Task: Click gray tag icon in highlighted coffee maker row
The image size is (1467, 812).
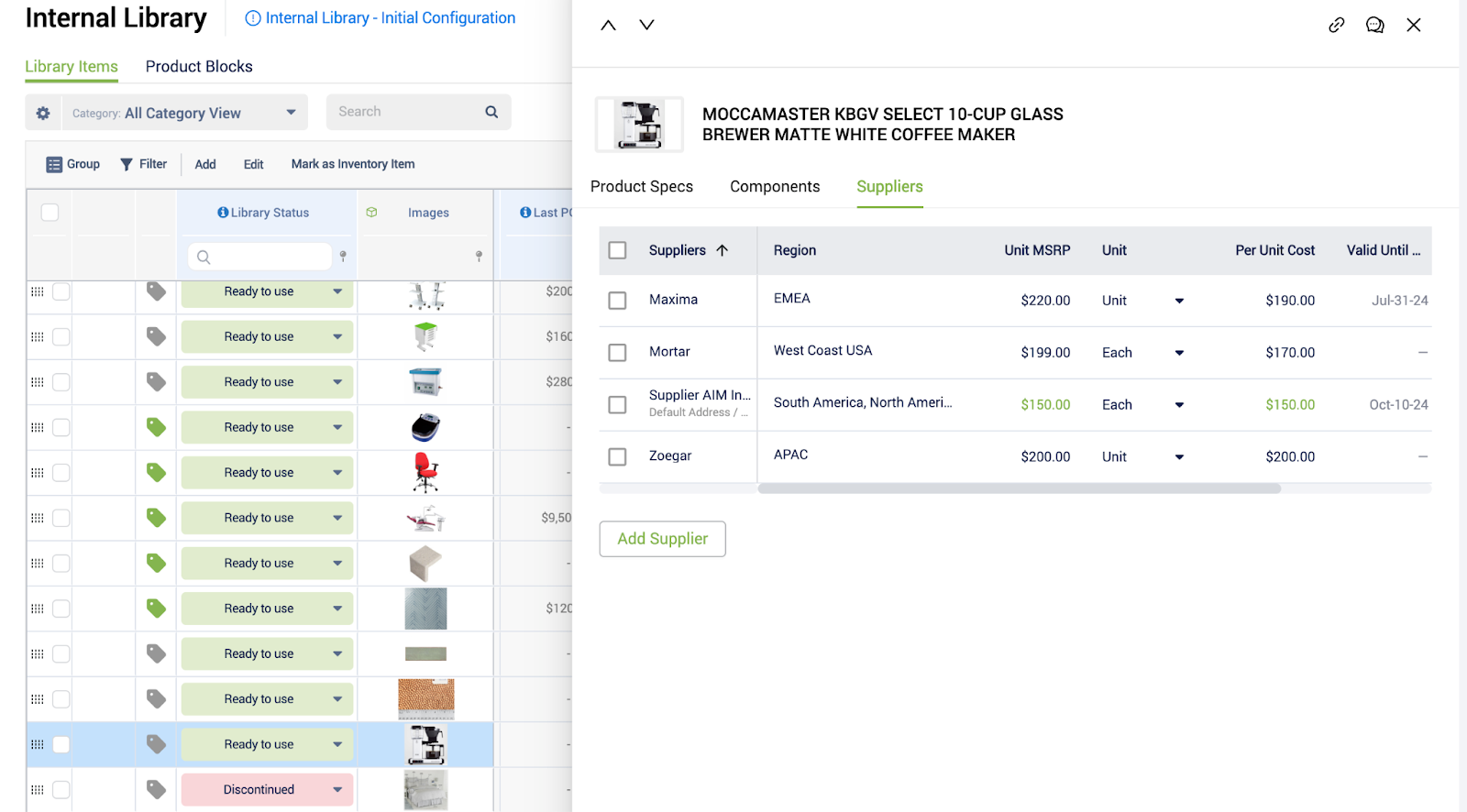Action: [x=157, y=744]
